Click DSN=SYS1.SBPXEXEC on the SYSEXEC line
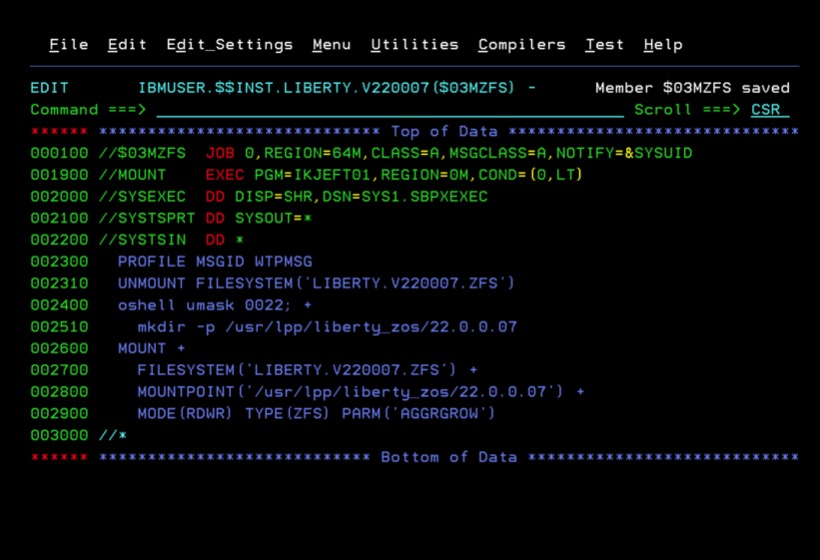 pos(405,197)
